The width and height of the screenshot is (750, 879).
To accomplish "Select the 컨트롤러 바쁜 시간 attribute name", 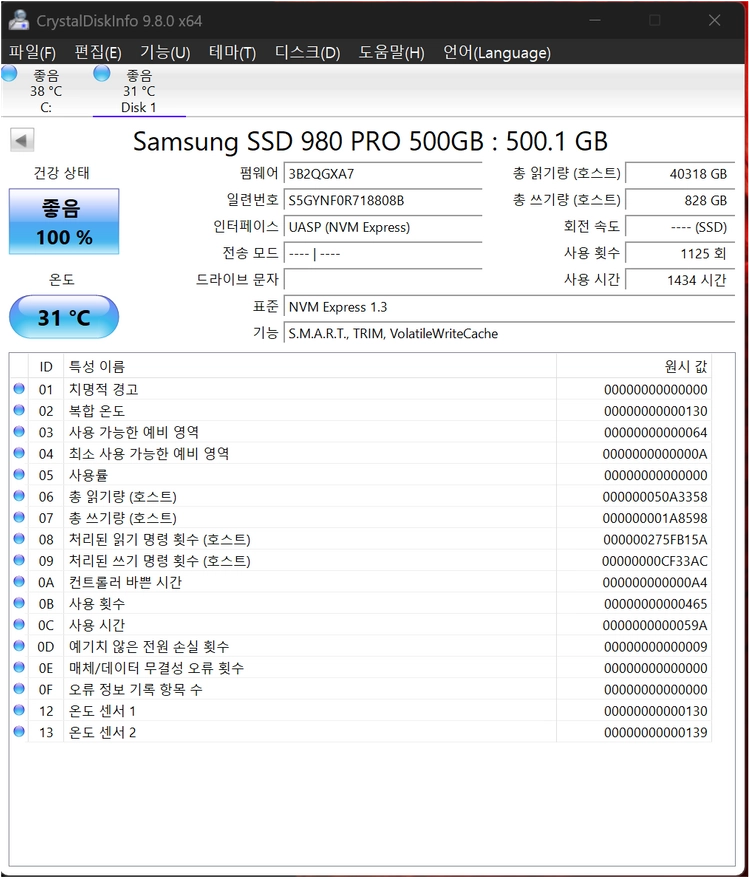I will pos(125,582).
